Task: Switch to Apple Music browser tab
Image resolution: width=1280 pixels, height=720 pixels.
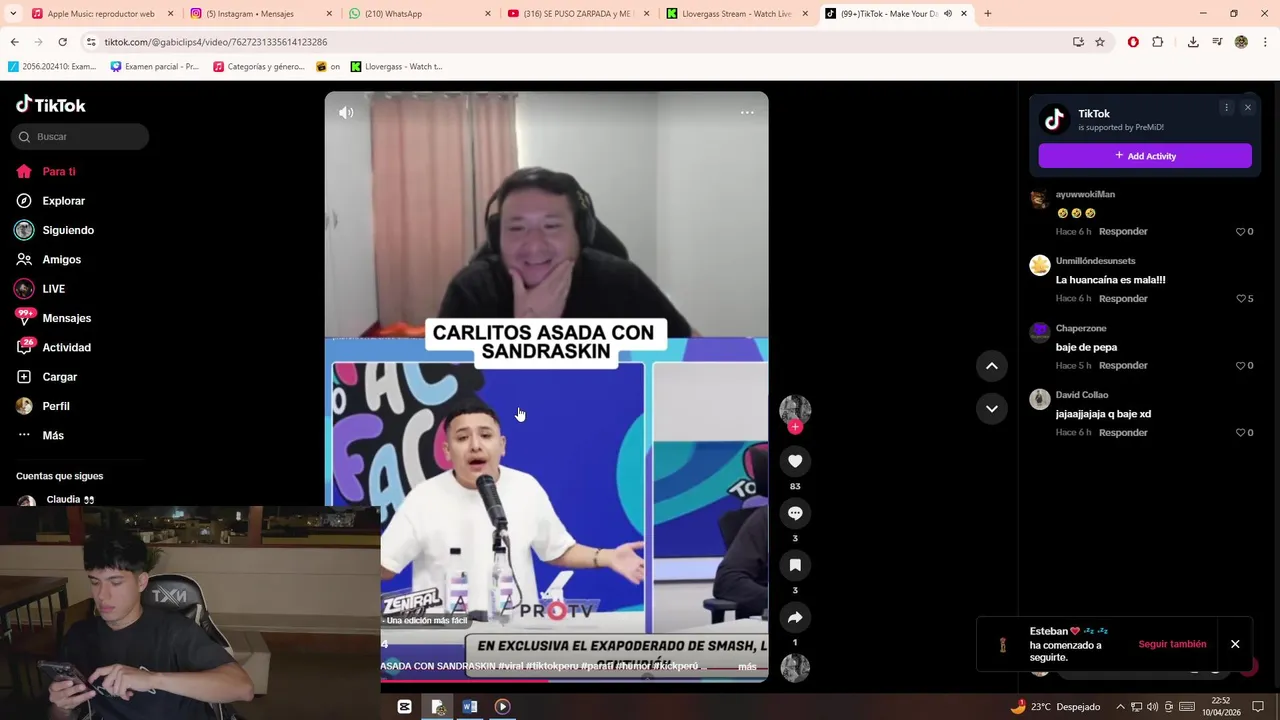Action: (x=101, y=14)
